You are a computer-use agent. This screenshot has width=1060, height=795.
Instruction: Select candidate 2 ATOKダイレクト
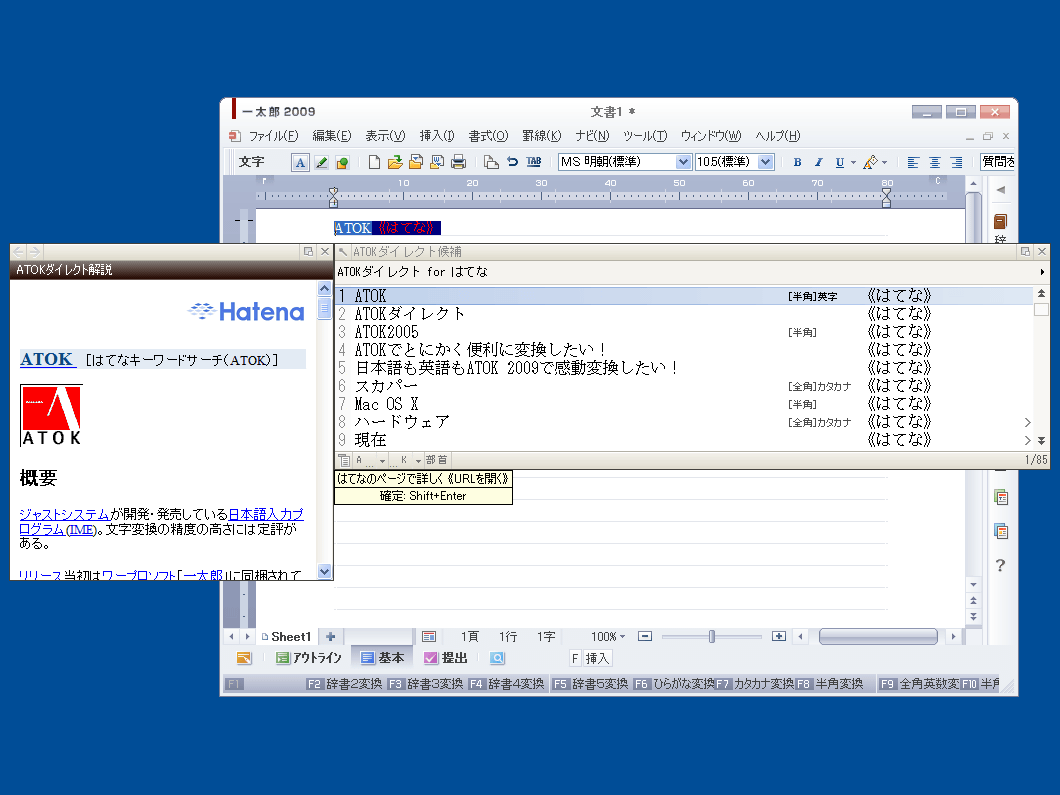(684, 314)
